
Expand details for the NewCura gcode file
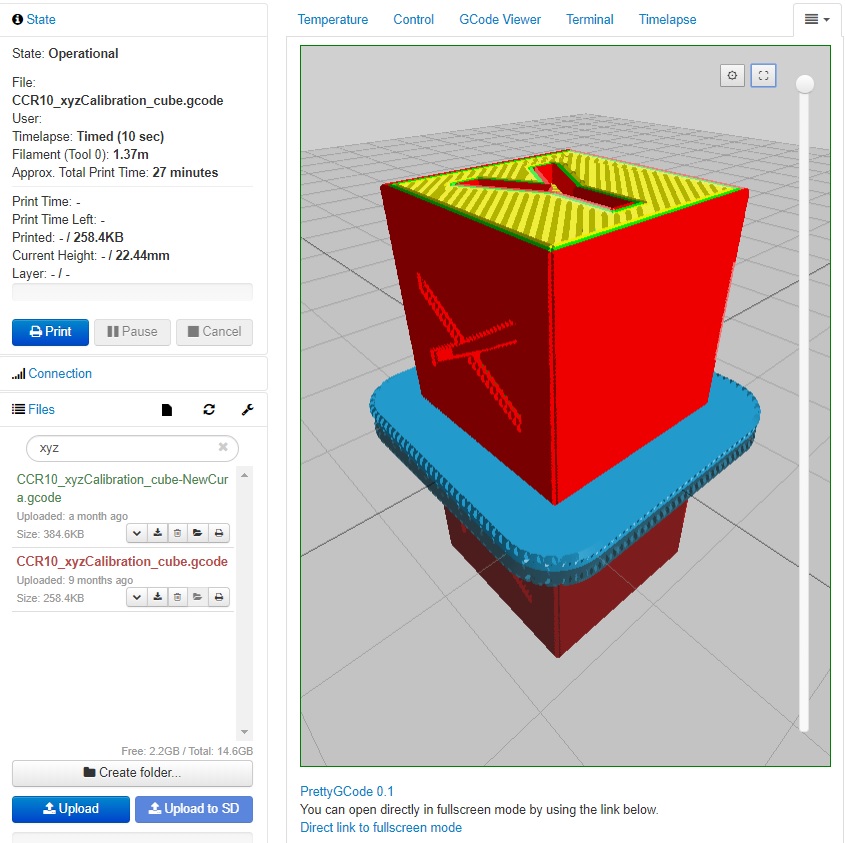(136, 533)
